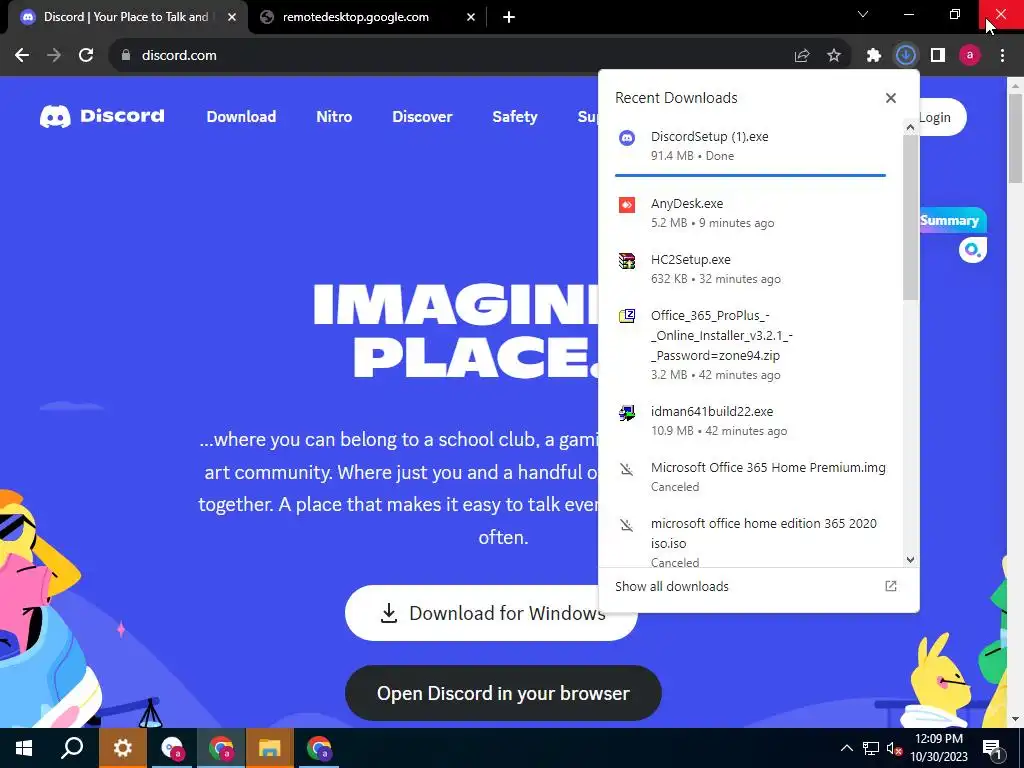Image resolution: width=1024 pixels, height=768 pixels.
Task: Open Download in Discord nav
Action: pos(241,117)
